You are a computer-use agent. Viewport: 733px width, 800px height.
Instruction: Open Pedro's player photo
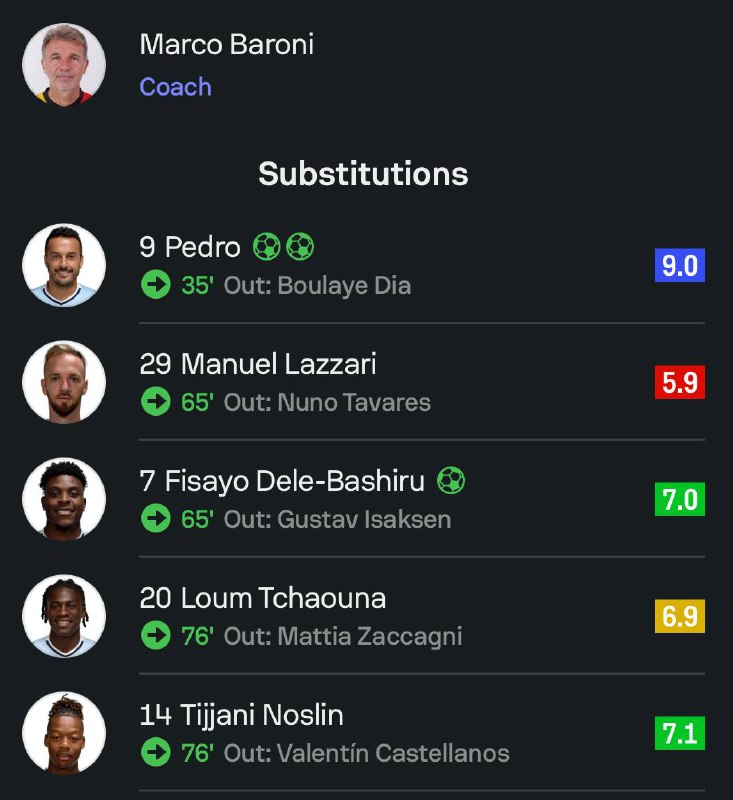click(x=64, y=265)
